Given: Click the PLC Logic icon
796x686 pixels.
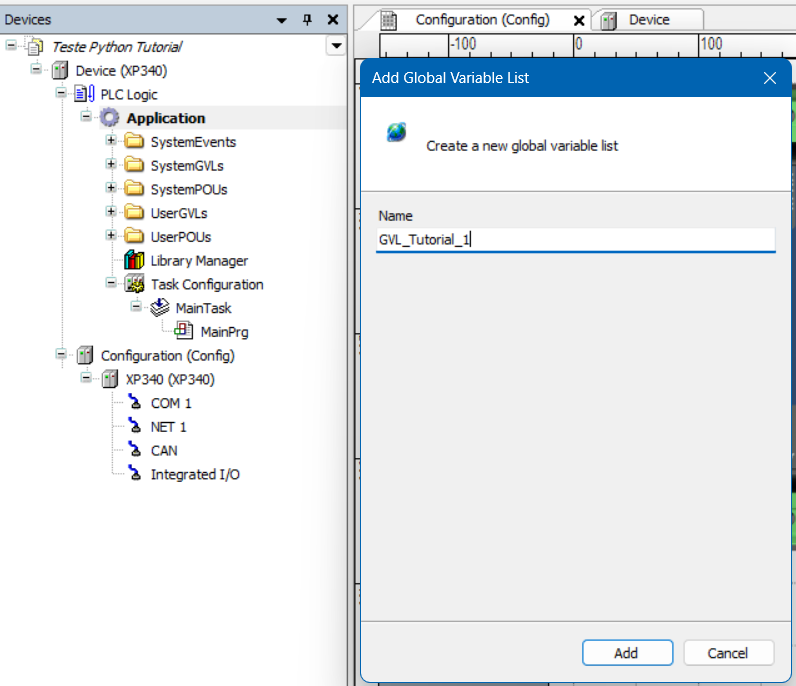Looking at the screenshot, I should pos(84,94).
